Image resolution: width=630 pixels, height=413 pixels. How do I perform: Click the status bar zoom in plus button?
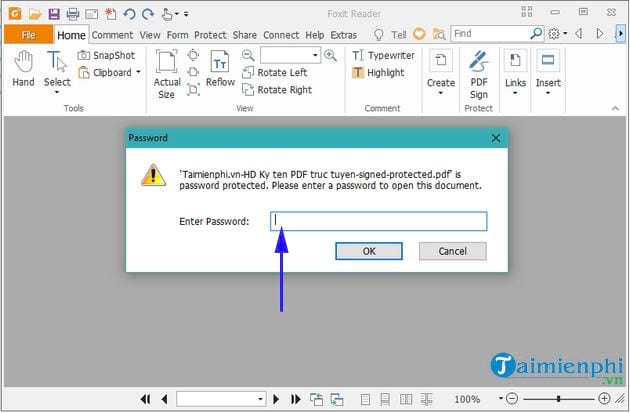click(x=604, y=399)
